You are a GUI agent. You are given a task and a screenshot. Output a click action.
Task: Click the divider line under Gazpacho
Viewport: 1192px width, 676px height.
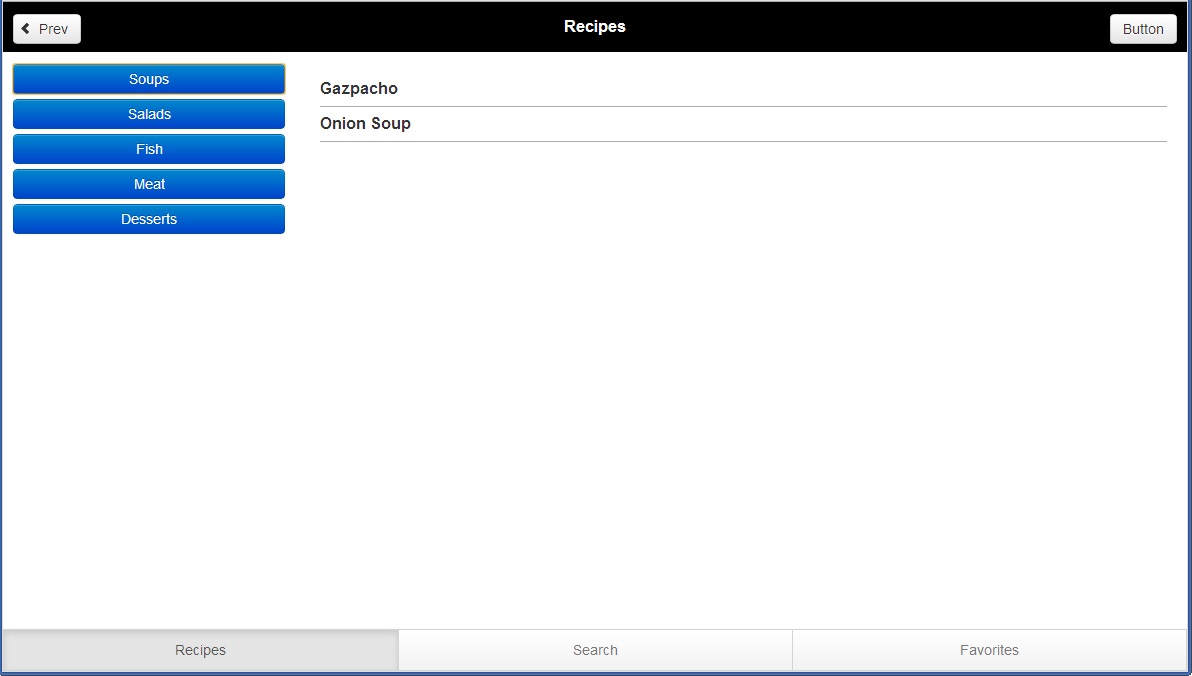click(x=742, y=106)
